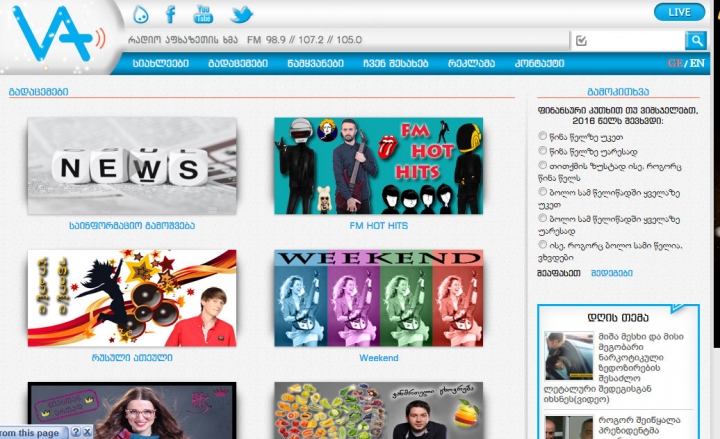Select the first poll radio option

(543, 135)
